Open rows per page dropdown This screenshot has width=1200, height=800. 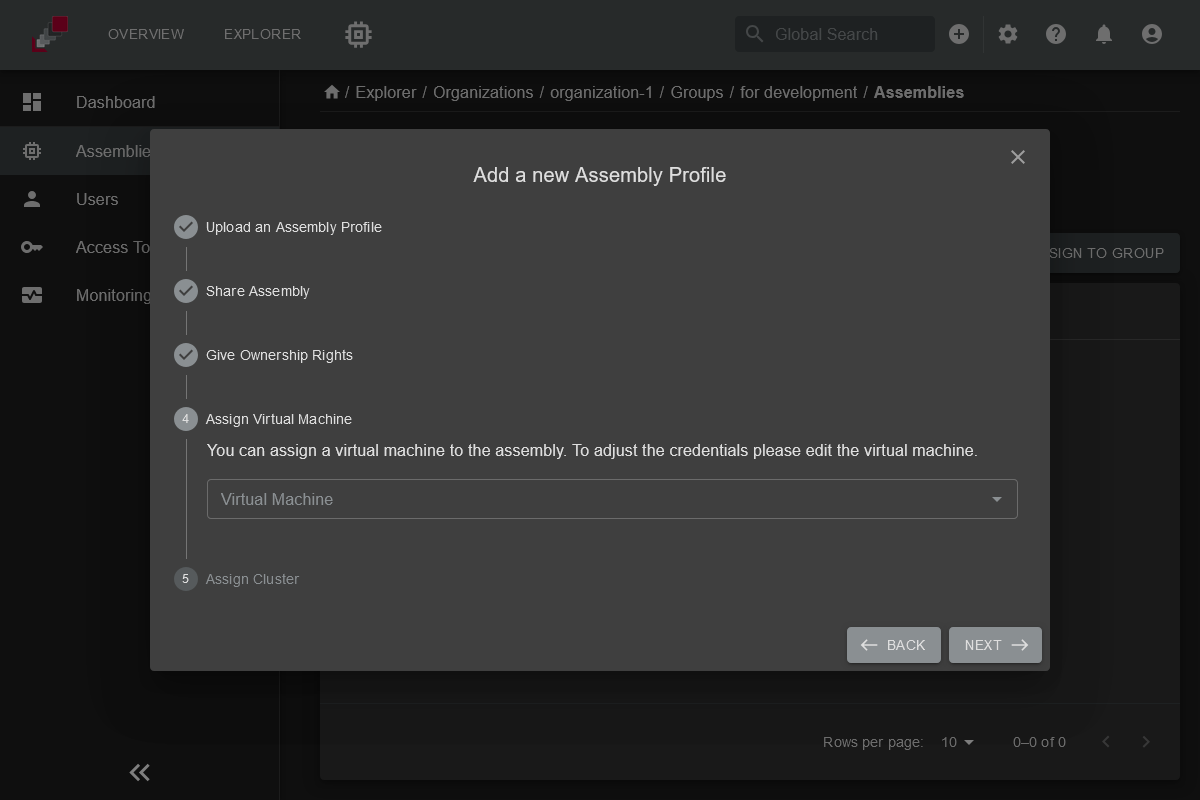[957, 742]
